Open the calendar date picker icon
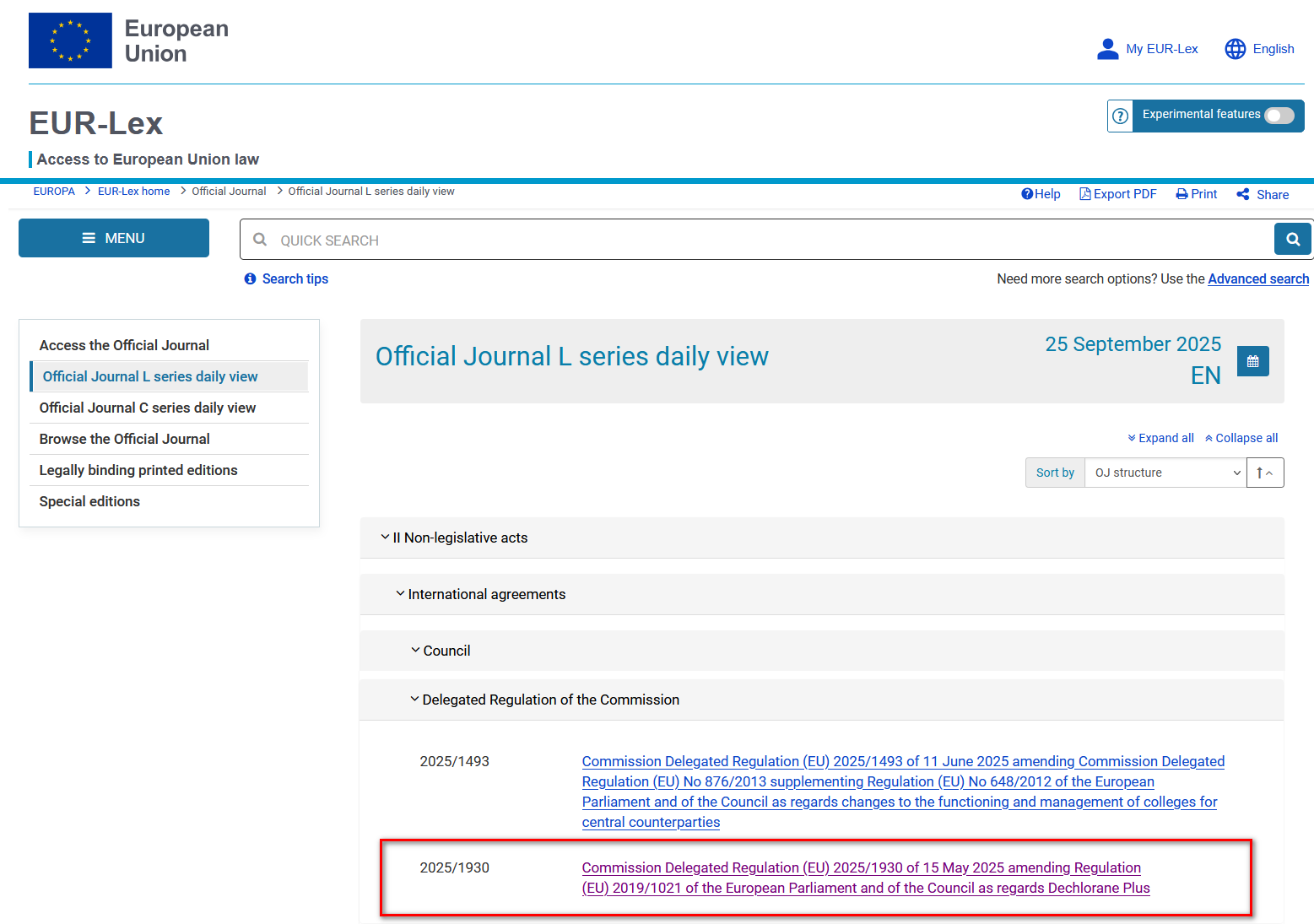Viewport: 1314px width, 924px height. pyautogui.click(x=1253, y=361)
